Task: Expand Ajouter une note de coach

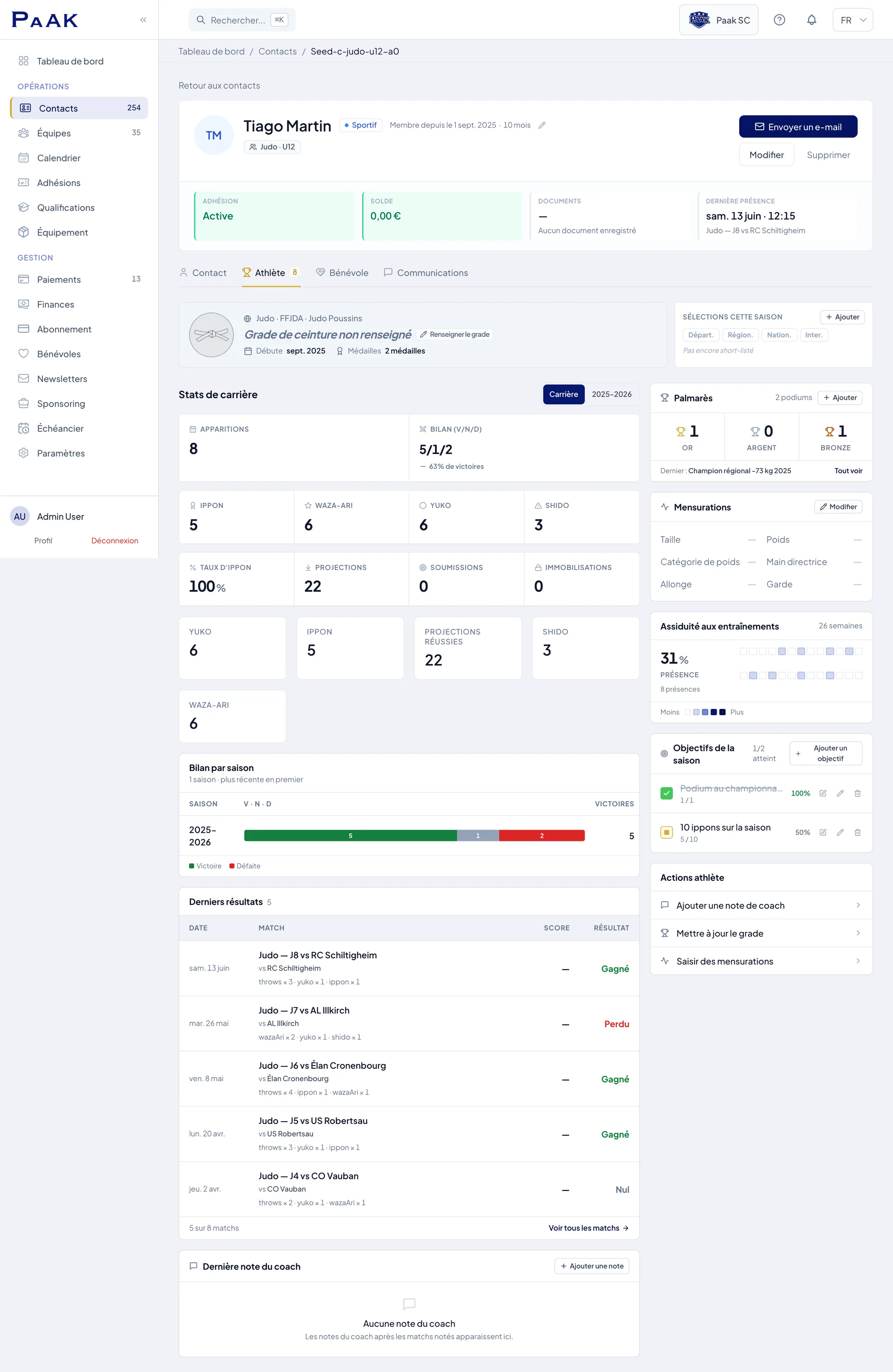Action: (x=760, y=905)
